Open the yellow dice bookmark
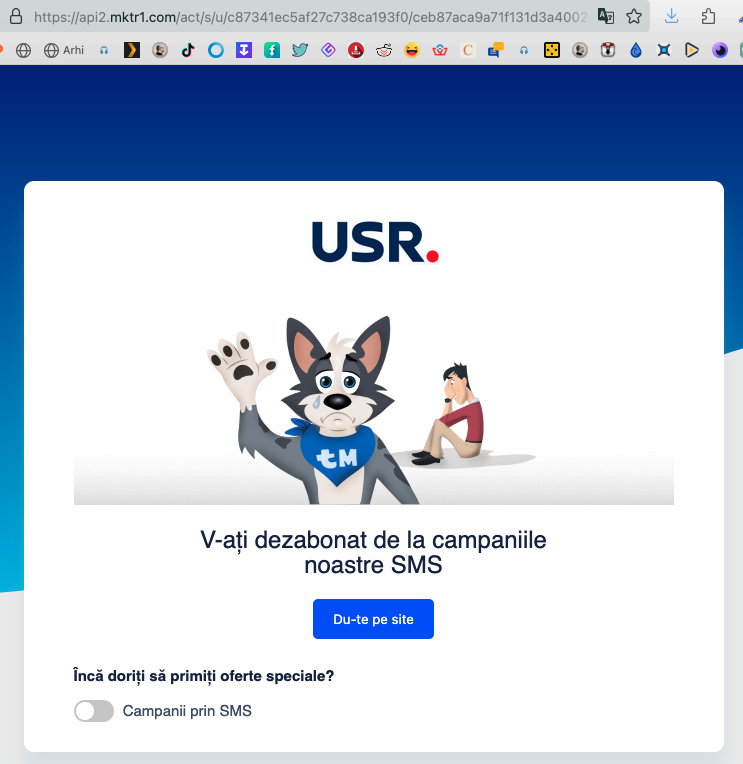The image size is (743, 764). tap(552, 50)
